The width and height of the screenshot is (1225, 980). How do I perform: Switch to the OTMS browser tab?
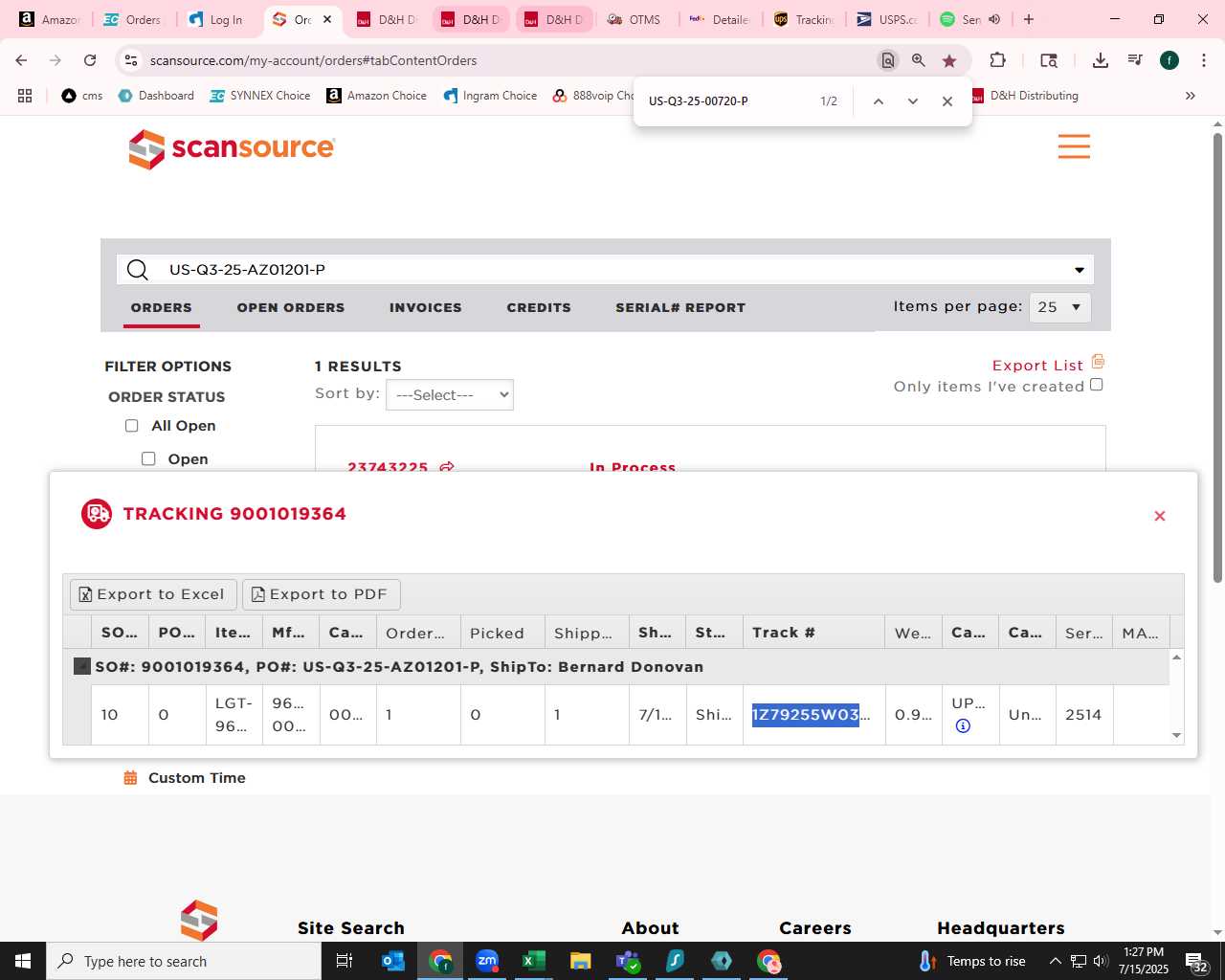(x=635, y=19)
